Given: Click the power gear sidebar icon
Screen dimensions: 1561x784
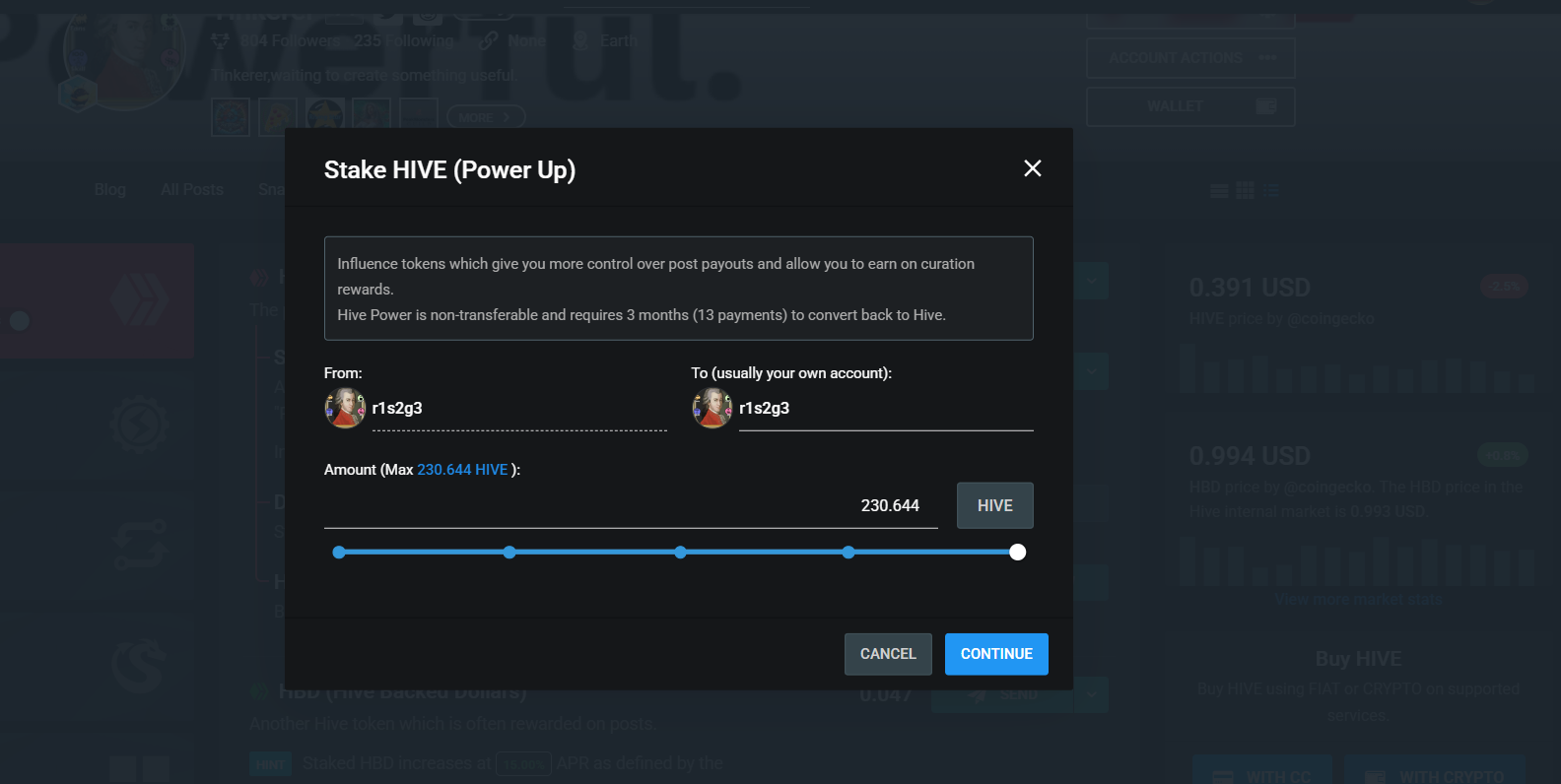Looking at the screenshot, I should [x=138, y=424].
